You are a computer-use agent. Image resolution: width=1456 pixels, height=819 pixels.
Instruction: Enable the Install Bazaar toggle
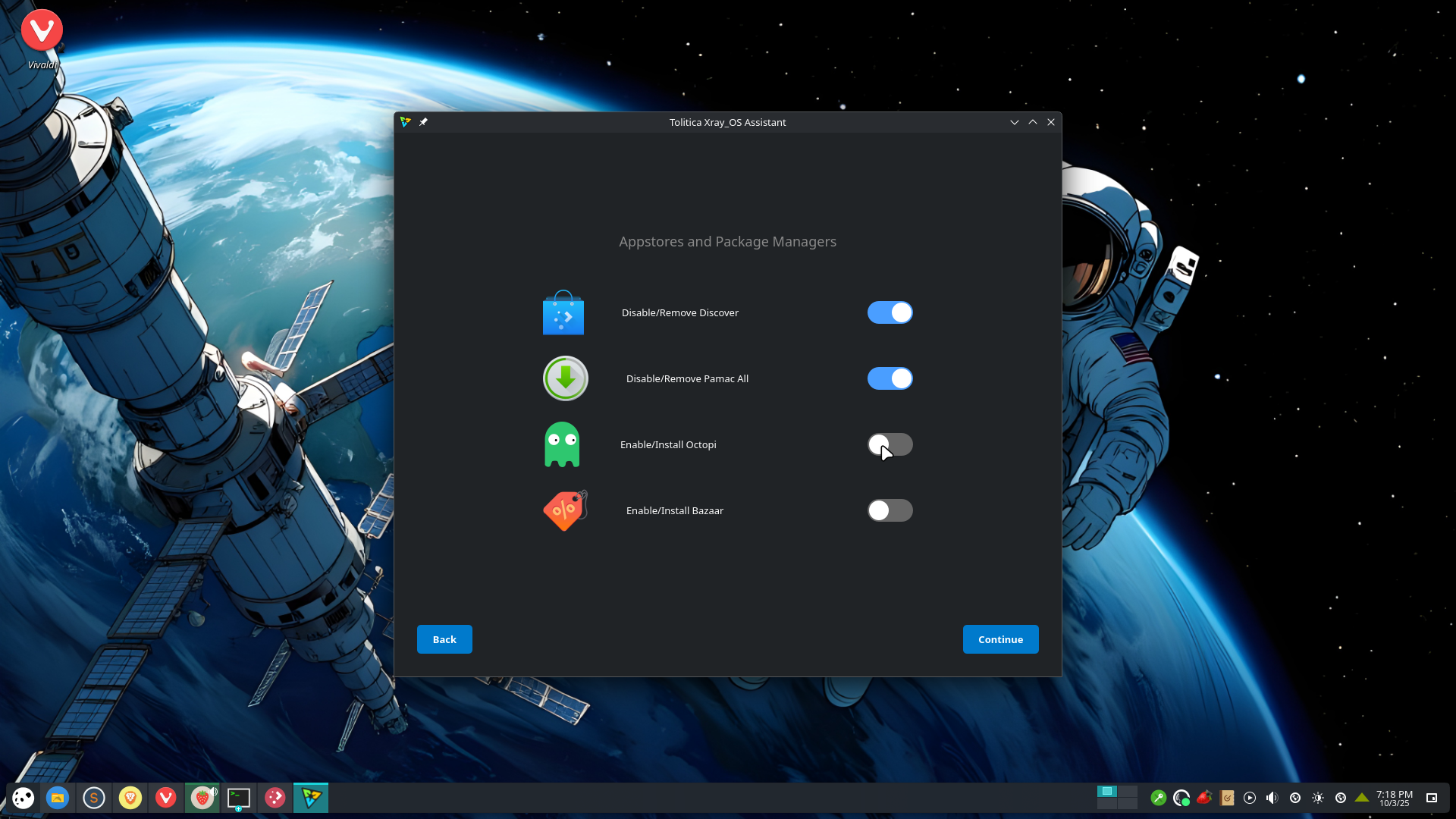(x=890, y=510)
